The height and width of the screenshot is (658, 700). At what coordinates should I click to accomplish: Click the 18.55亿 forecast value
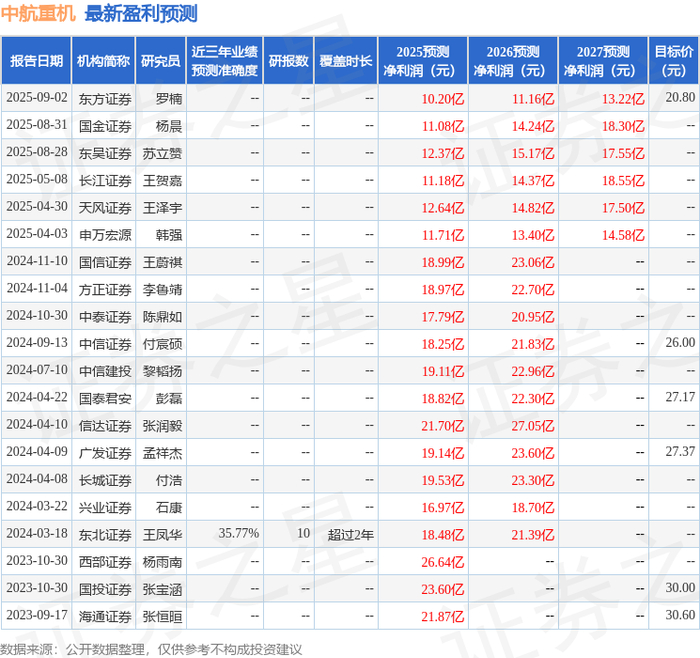[623, 180]
